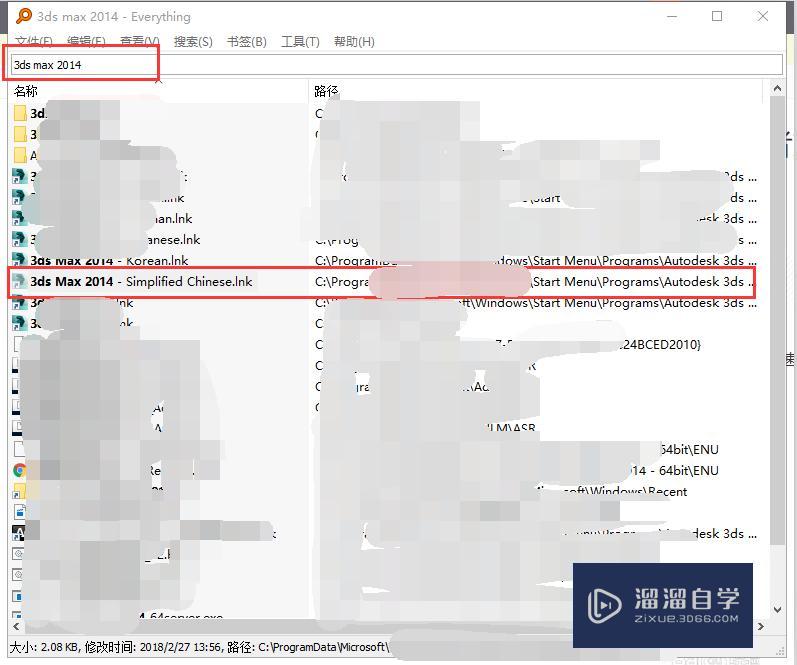Click the horizontal scrollbar left arrow
This screenshot has width=797, height=665.
16,626
